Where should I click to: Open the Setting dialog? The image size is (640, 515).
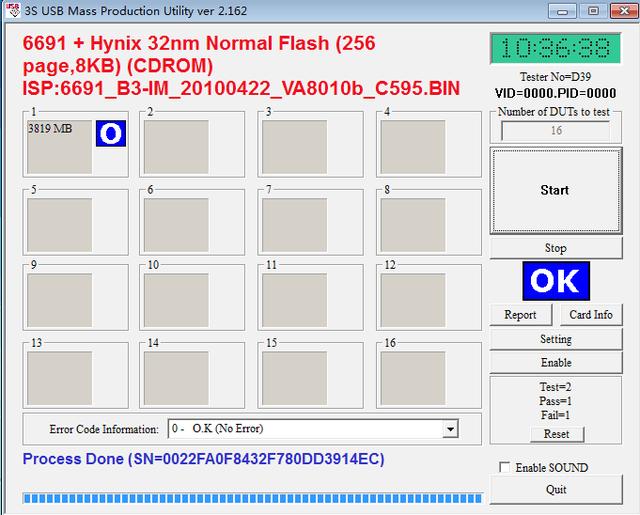pos(556,339)
